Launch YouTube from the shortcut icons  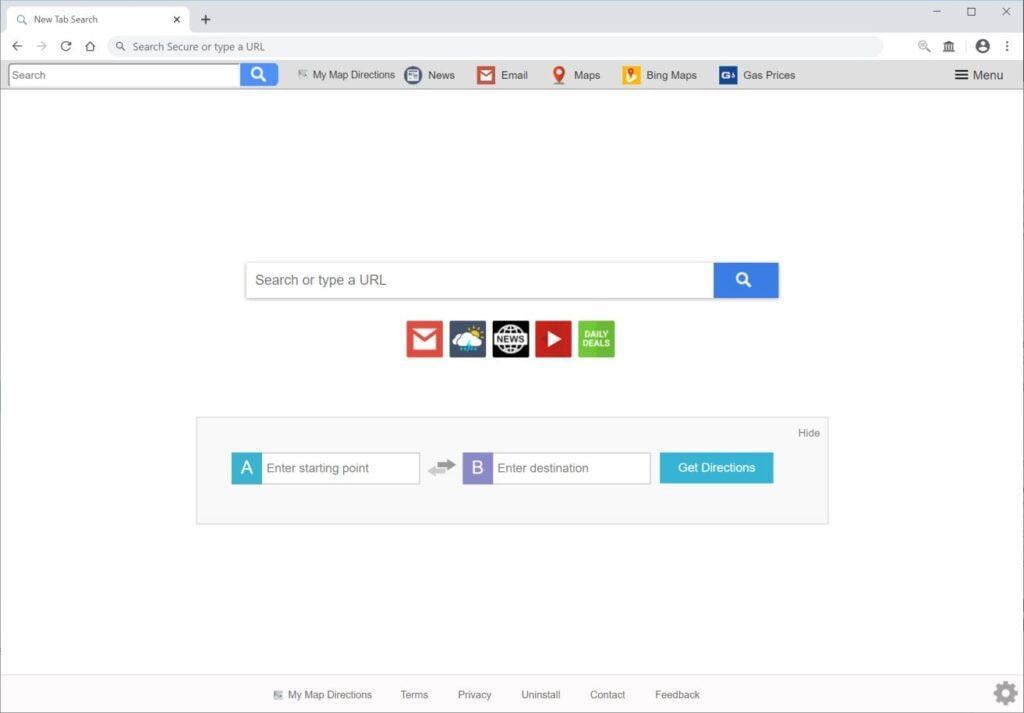[x=553, y=339]
